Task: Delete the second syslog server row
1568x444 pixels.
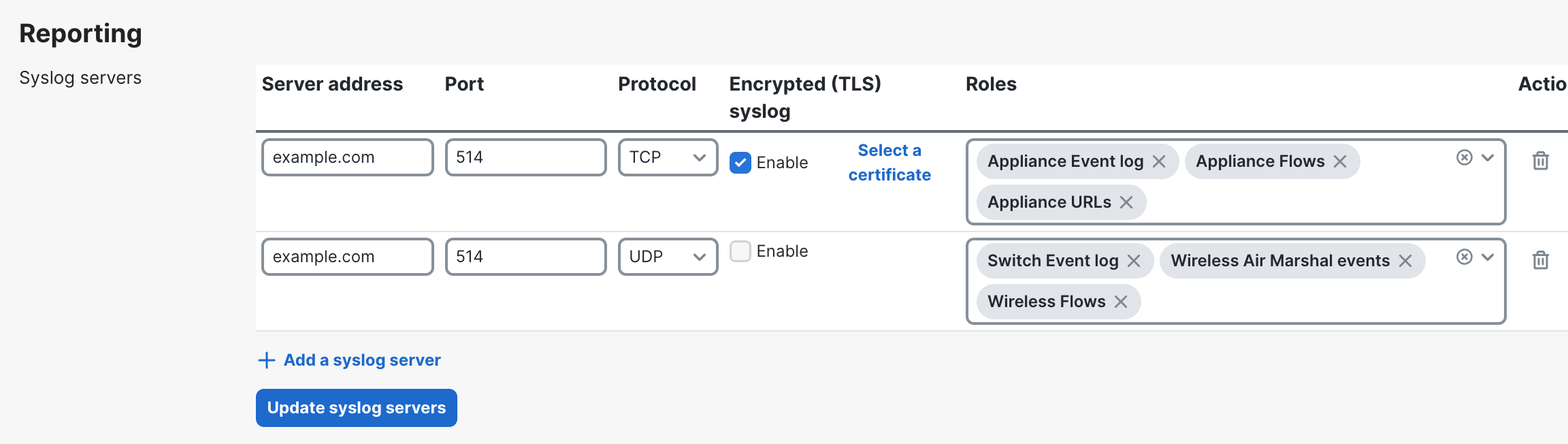Action: (x=1541, y=260)
